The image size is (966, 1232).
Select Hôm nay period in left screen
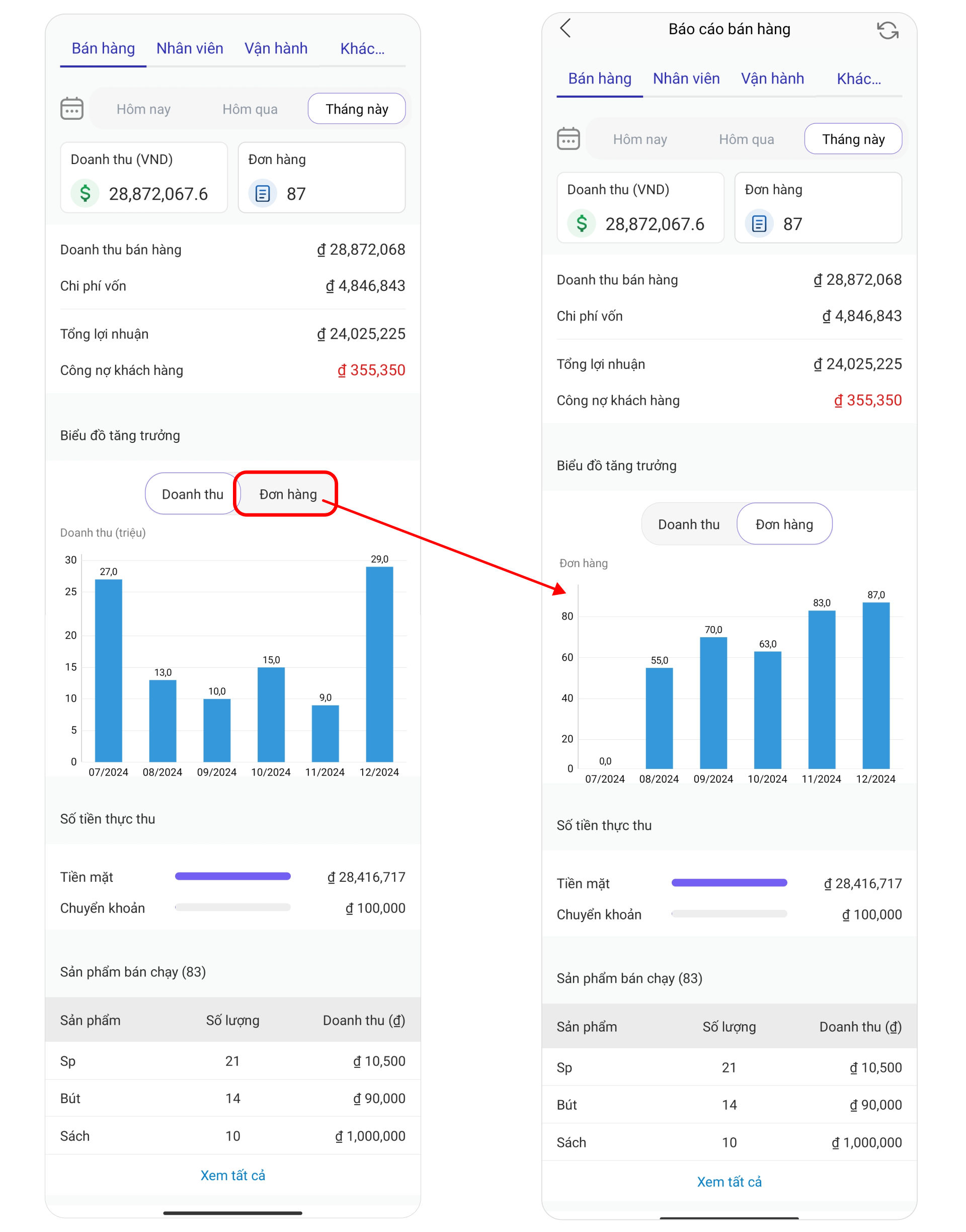(x=144, y=109)
